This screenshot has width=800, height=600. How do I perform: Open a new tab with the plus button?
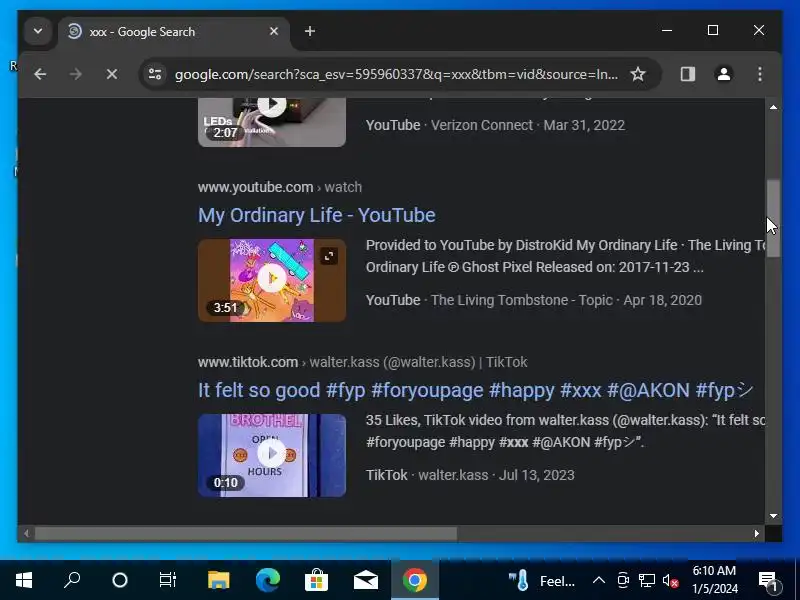coord(310,32)
